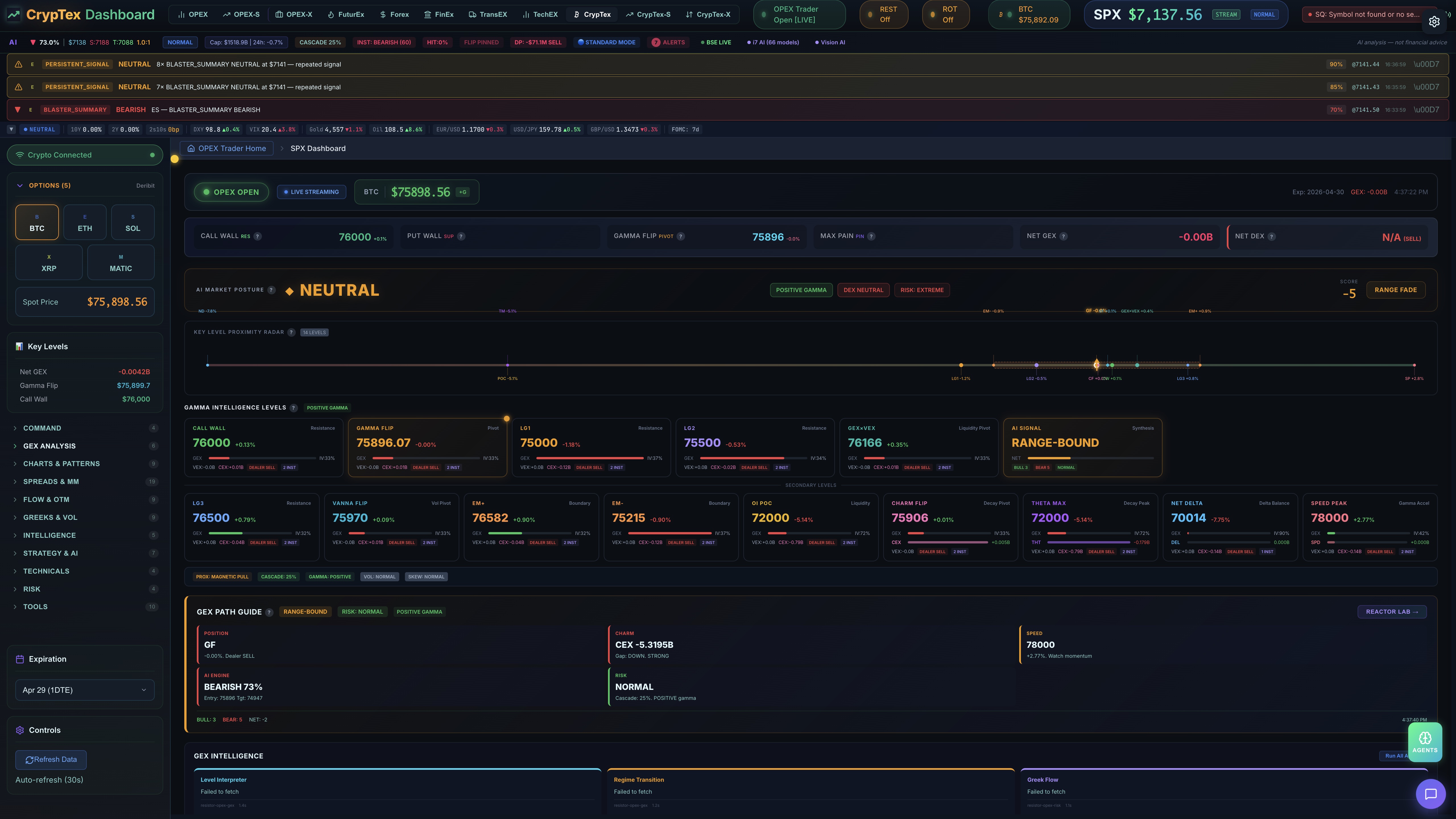Expand the STRATEGY & AI group

(x=85, y=553)
